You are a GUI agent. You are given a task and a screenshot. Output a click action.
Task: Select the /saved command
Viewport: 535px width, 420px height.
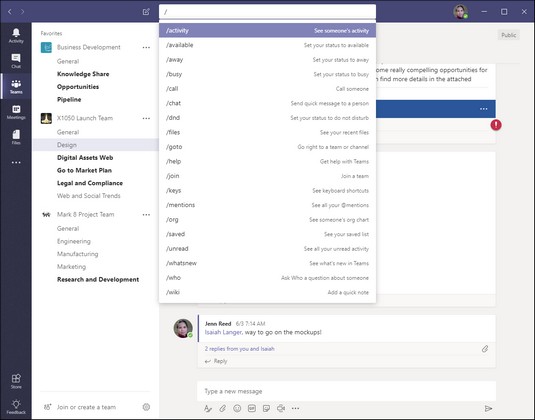pyautogui.click(x=268, y=234)
